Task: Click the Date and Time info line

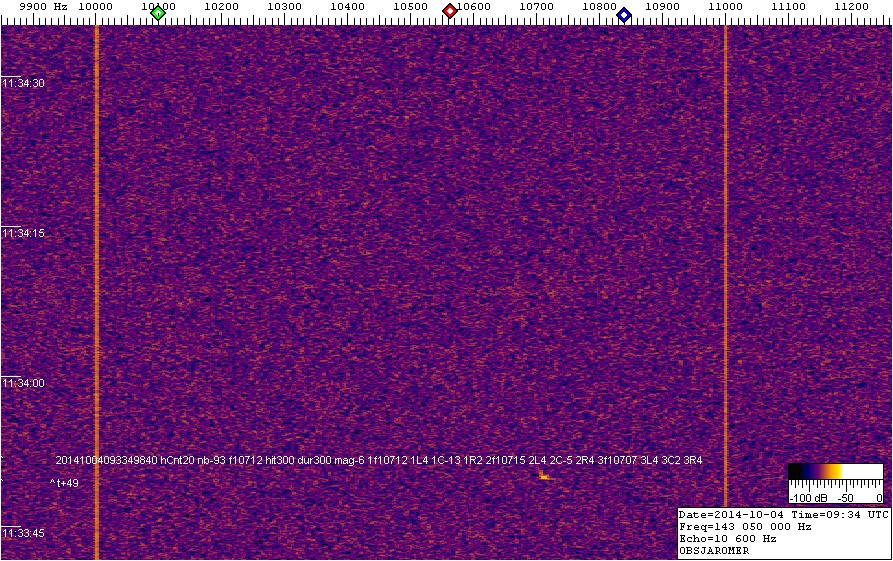Action: 783,514
